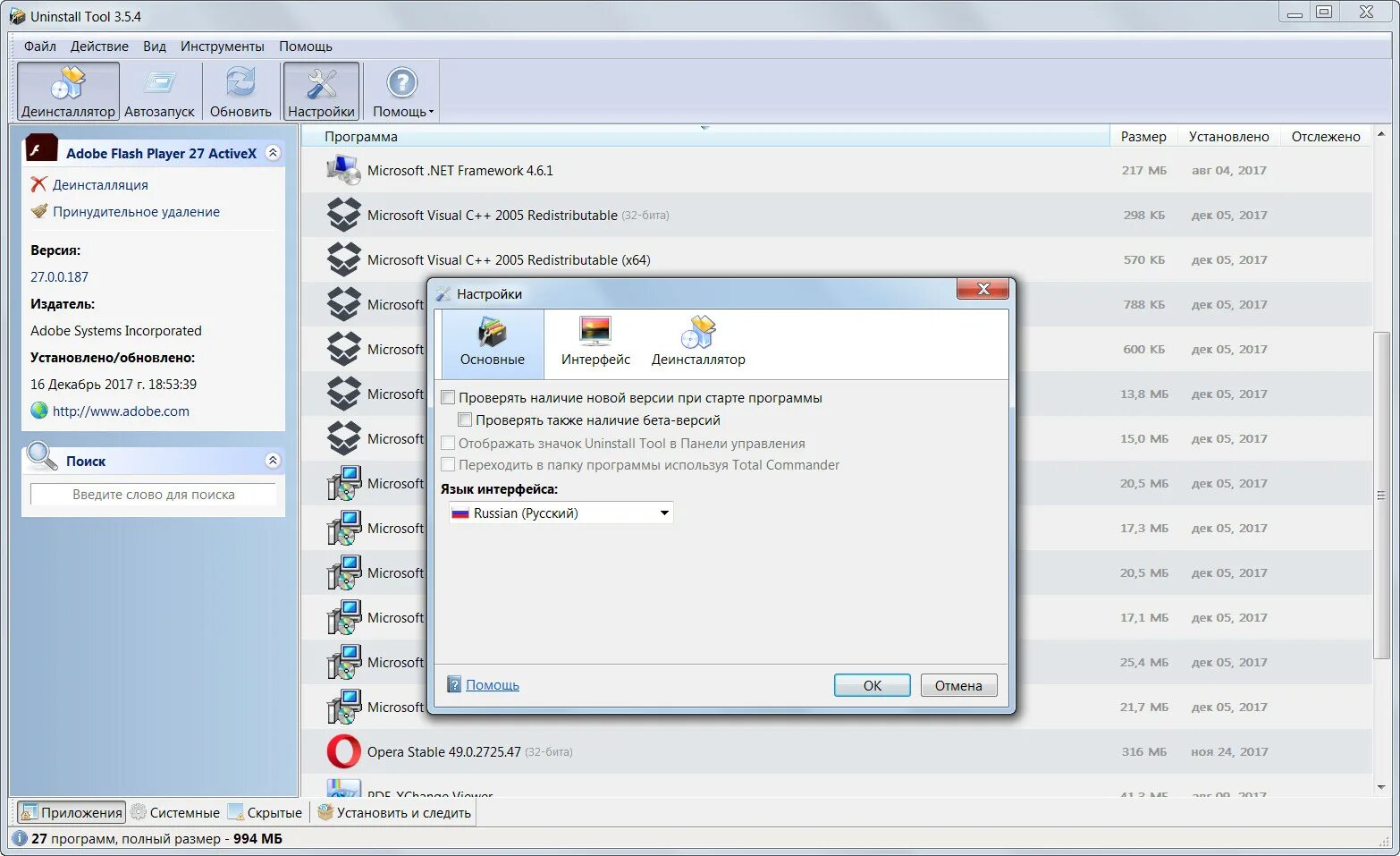Sort by the Установлено column header
The width and height of the screenshot is (1400, 856).
[x=1228, y=136]
